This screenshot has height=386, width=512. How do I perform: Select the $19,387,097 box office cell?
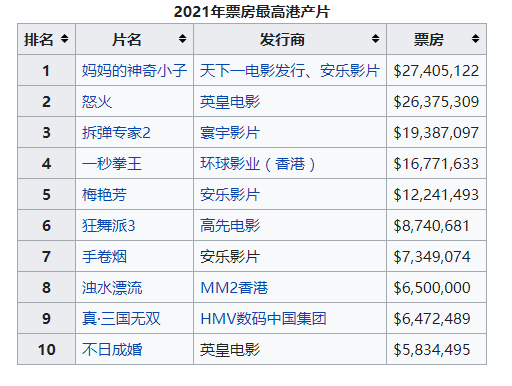tap(436, 133)
